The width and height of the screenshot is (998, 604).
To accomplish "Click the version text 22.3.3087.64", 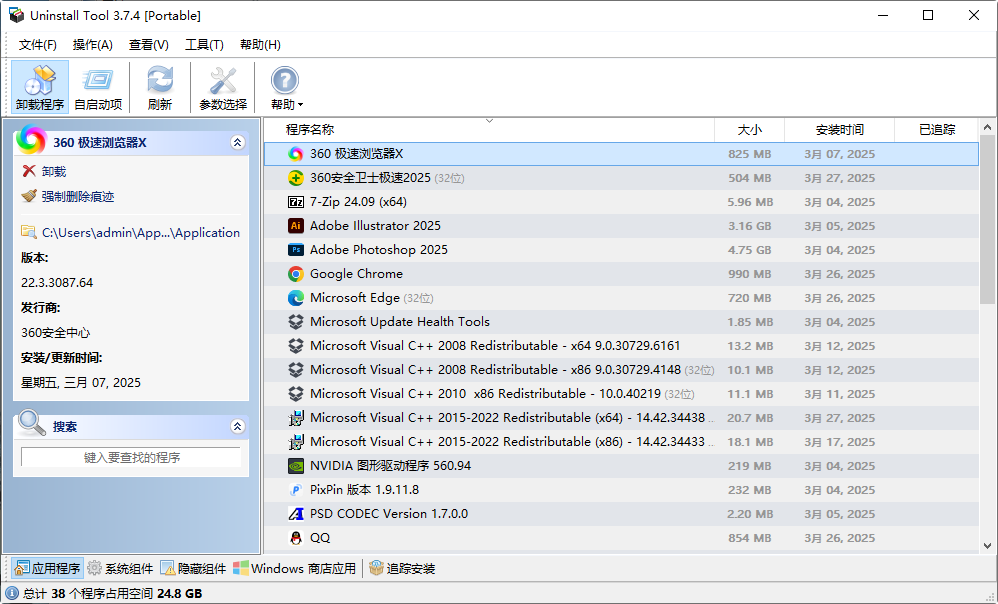I will pyautogui.click(x=57, y=283).
